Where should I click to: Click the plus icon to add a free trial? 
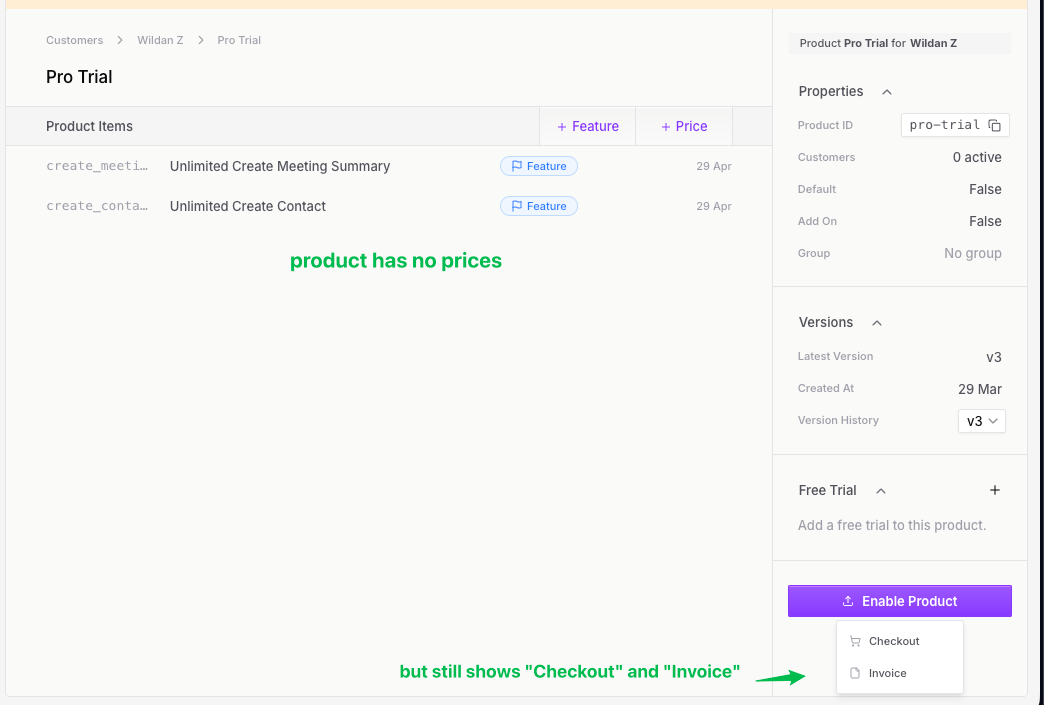coord(995,490)
